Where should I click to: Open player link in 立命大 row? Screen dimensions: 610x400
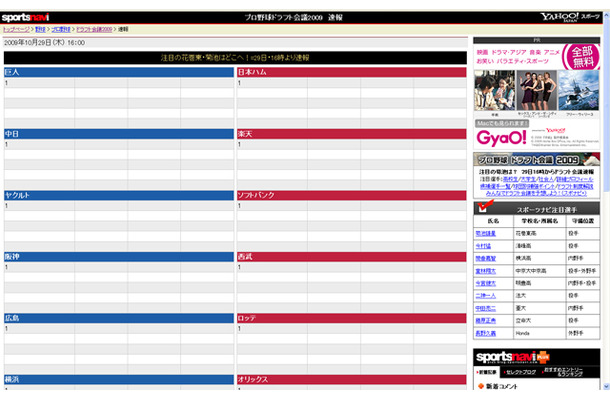tap(486, 321)
